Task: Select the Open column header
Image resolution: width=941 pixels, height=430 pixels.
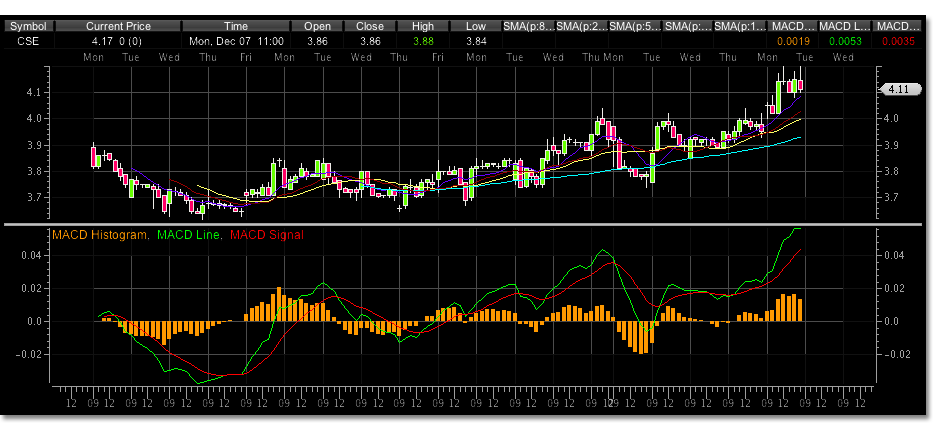Action: (316, 25)
